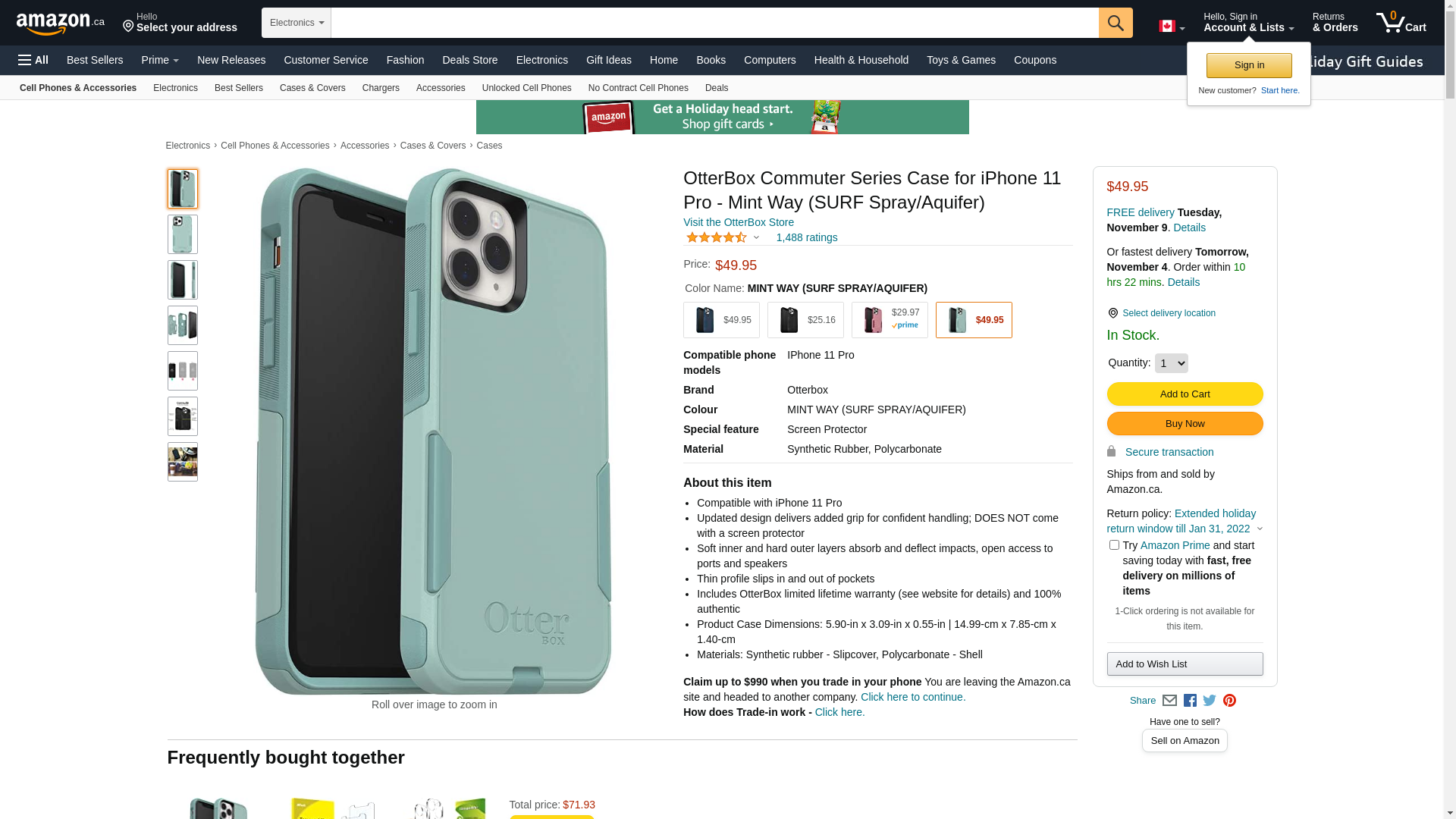Click the Add to Cart button
The width and height of the screenshot is (1456, 819).
coord(1185,394)
